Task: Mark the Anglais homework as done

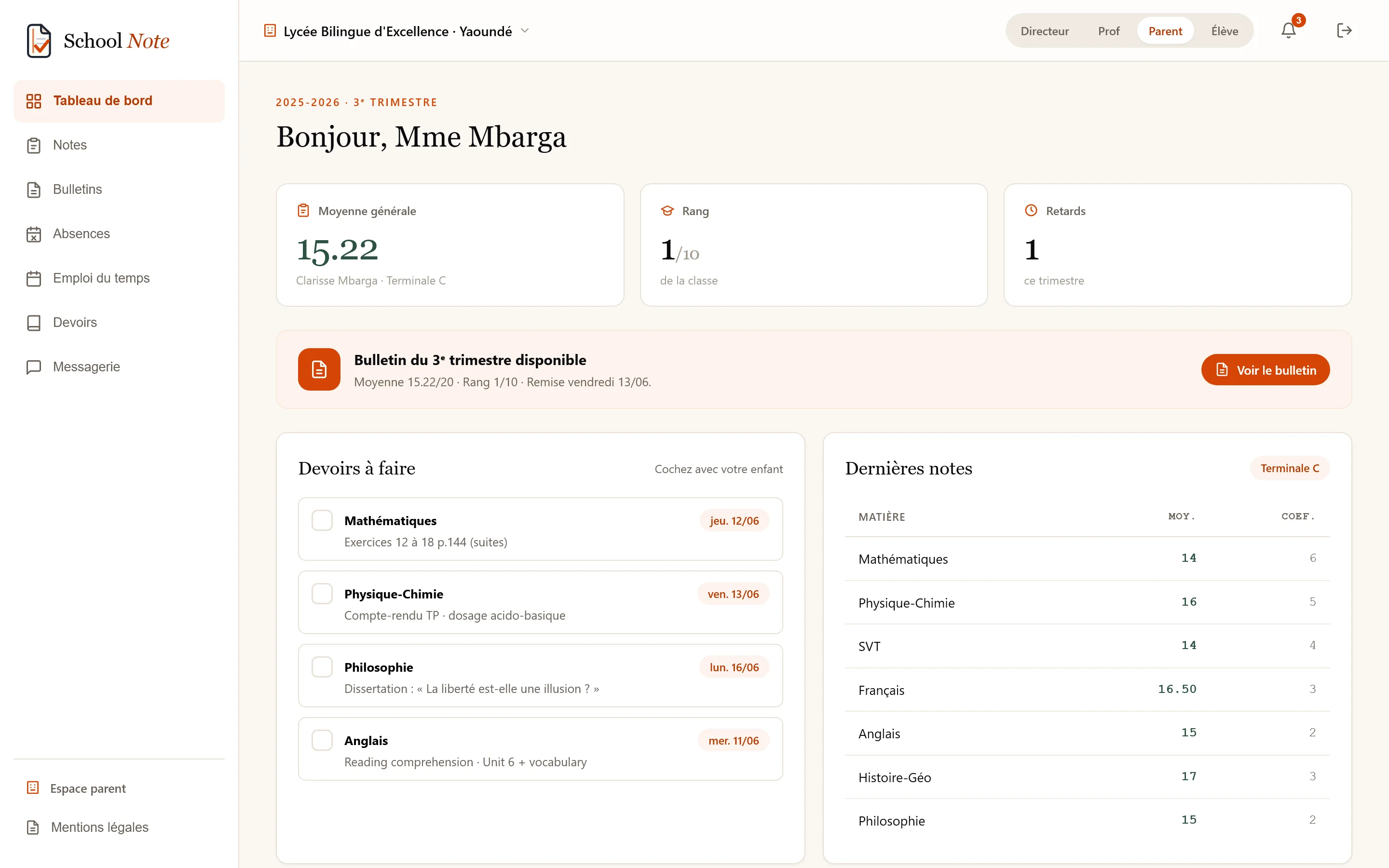Action: (x=322, y=740)
